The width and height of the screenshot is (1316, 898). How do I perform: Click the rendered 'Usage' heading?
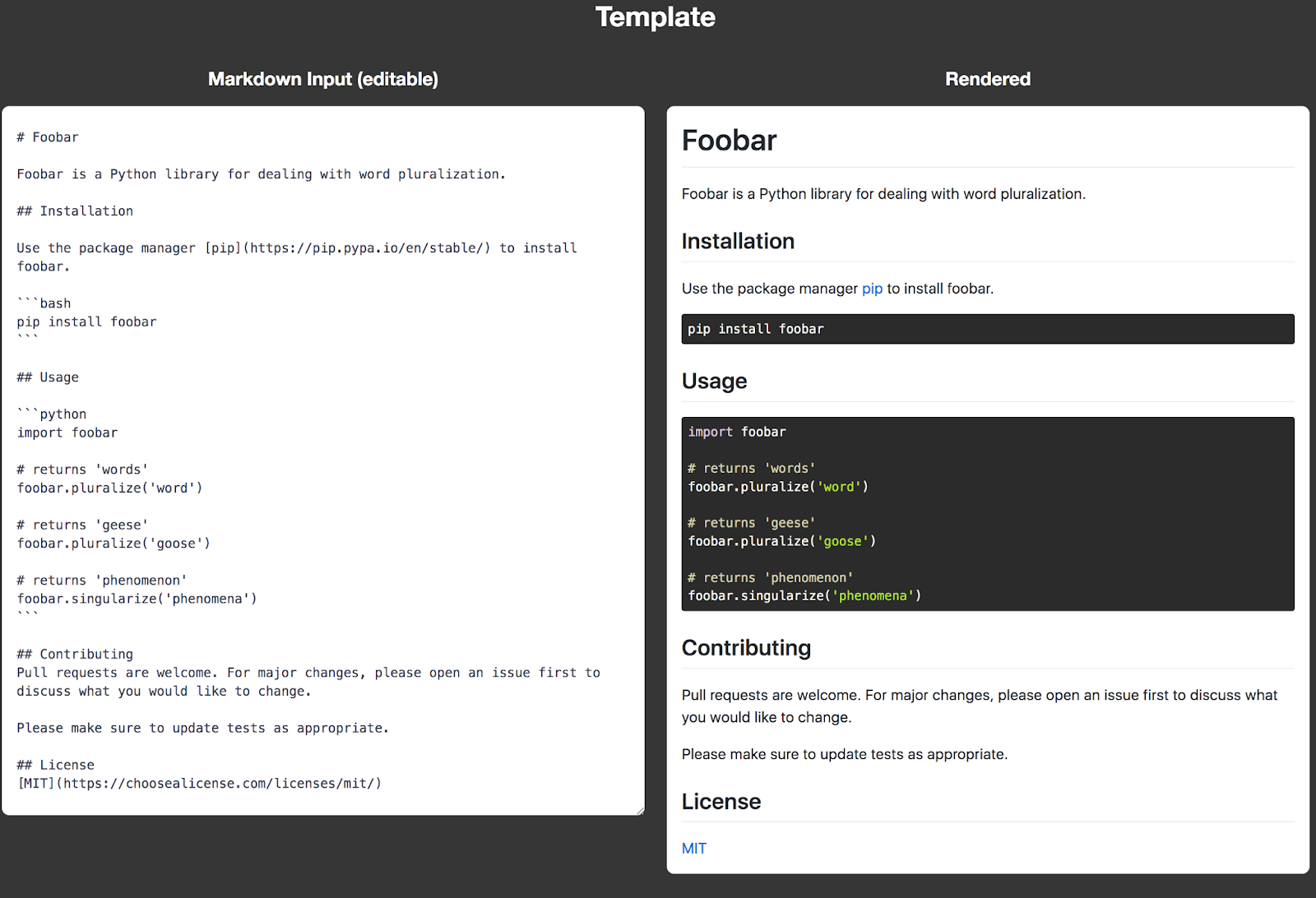[713, 381]
